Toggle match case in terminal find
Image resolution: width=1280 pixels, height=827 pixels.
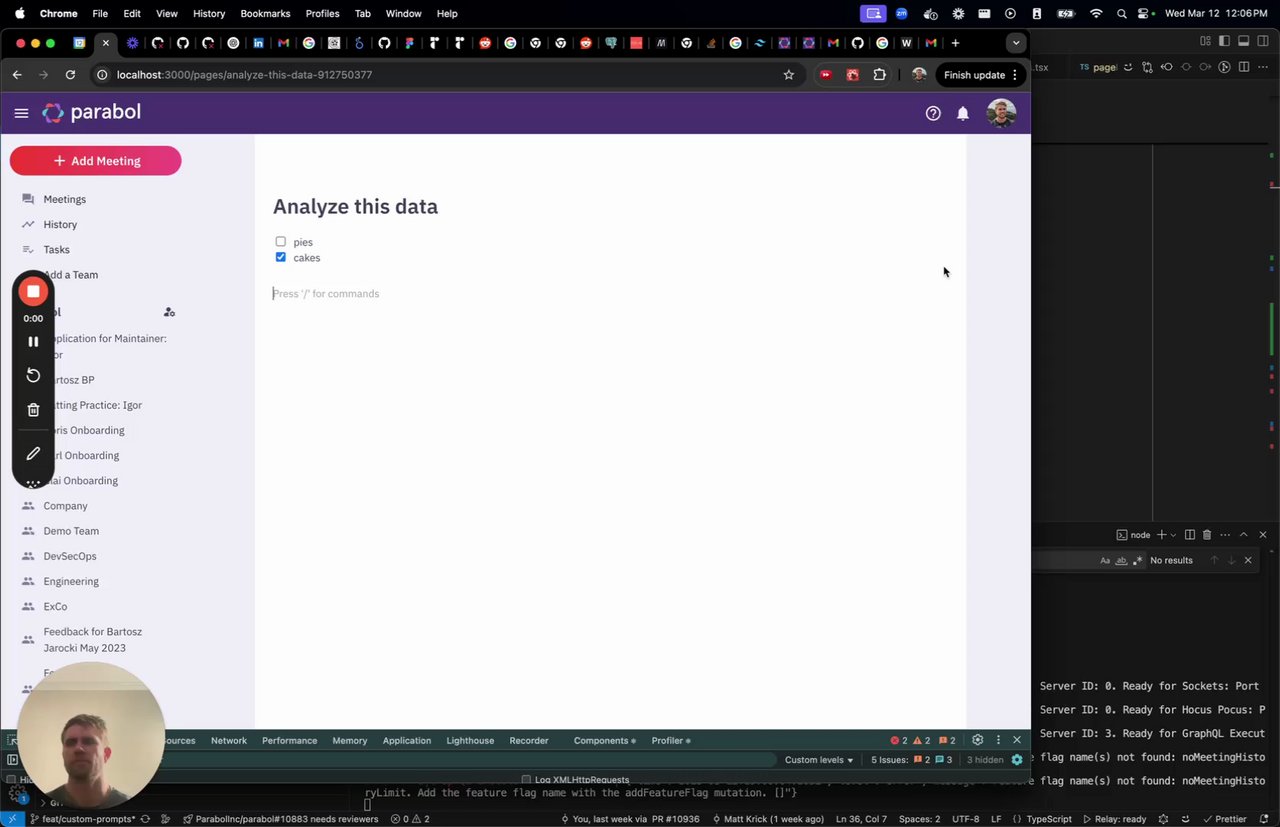pos(1105,560)
